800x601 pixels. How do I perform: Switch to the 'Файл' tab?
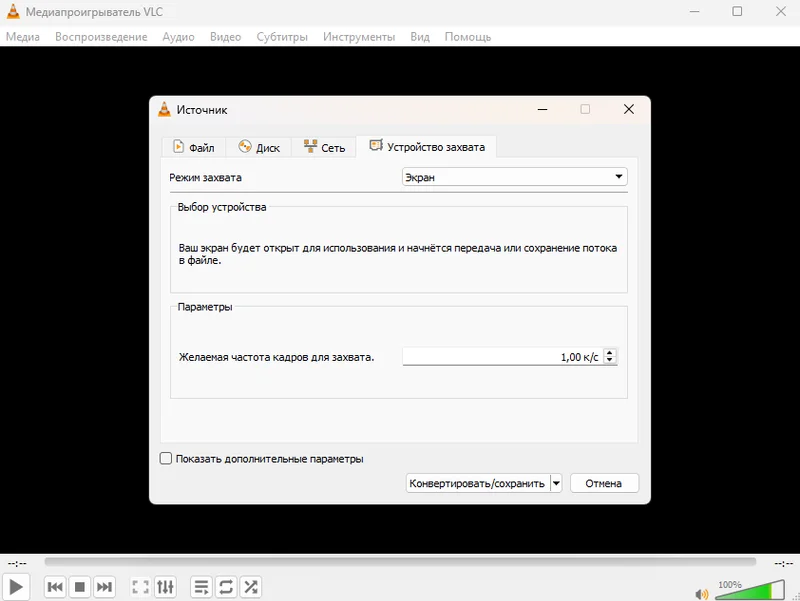[x=193, y=147]
